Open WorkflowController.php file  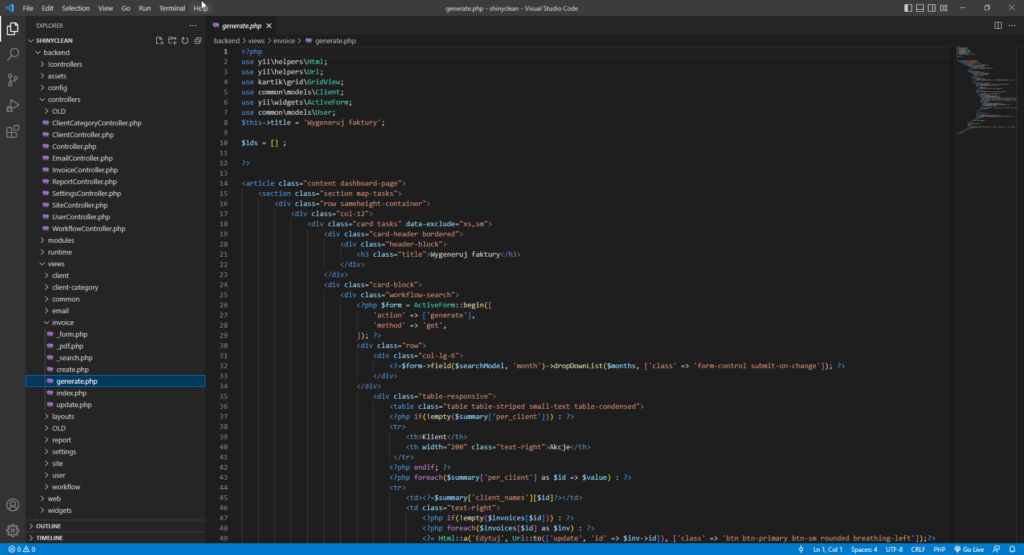pyautogui.click(x=89, y=229)
